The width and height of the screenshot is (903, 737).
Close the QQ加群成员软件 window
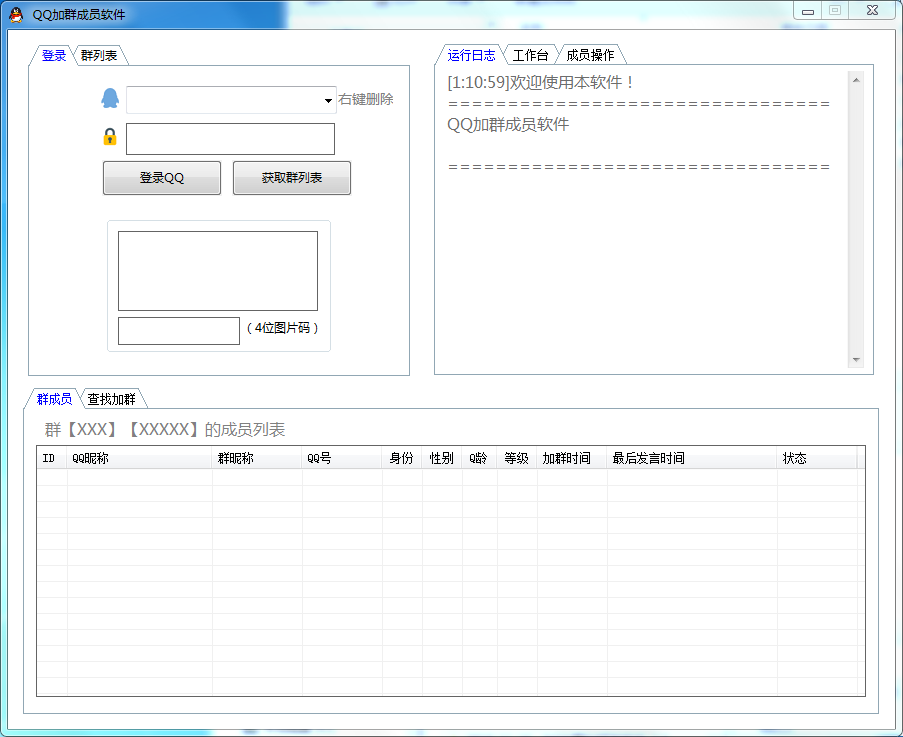coord(872,10)
